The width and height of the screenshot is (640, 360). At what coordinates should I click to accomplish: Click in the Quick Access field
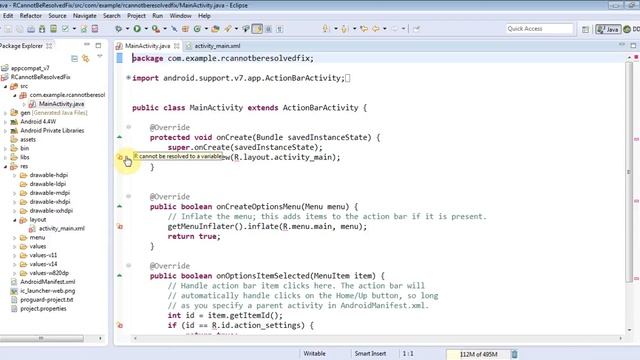(539, 29)
